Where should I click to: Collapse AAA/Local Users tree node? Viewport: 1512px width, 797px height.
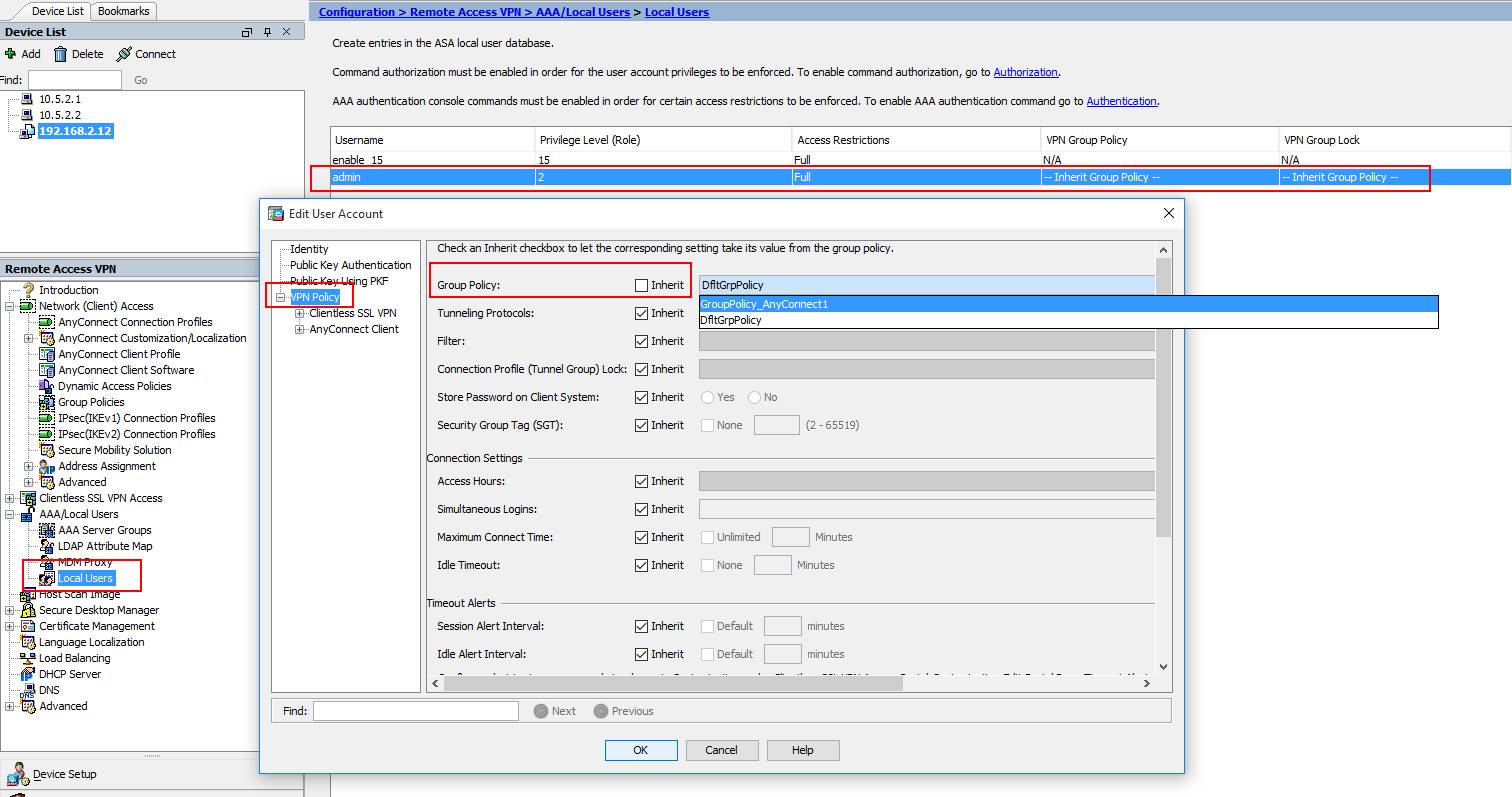[10, 514]
